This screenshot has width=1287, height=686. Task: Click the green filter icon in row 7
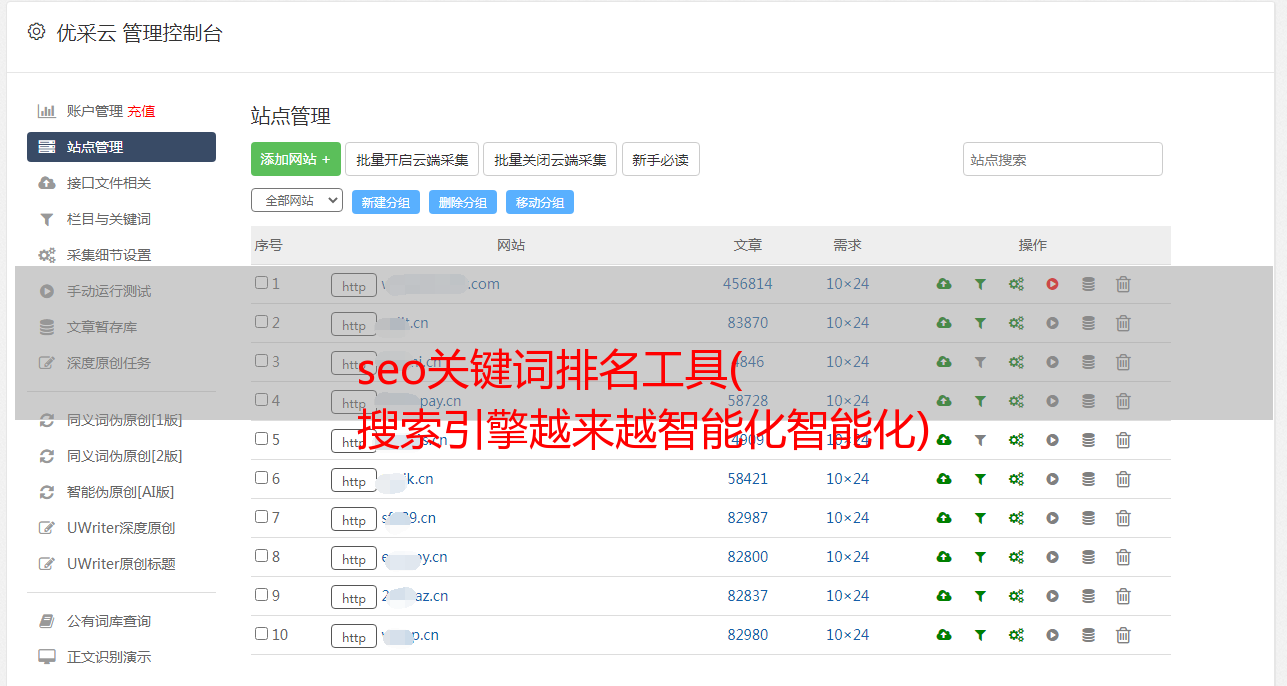click(x=980, y=518)
